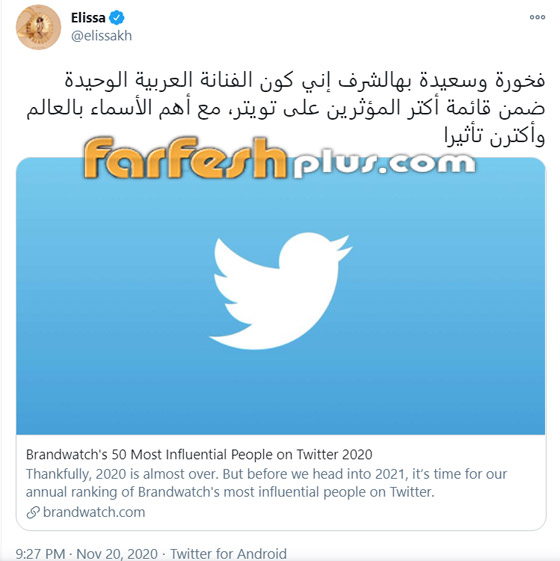The image size is (560, 561).
Task: Select the first line of Arabic tweet text
Action: pos(305,81)
